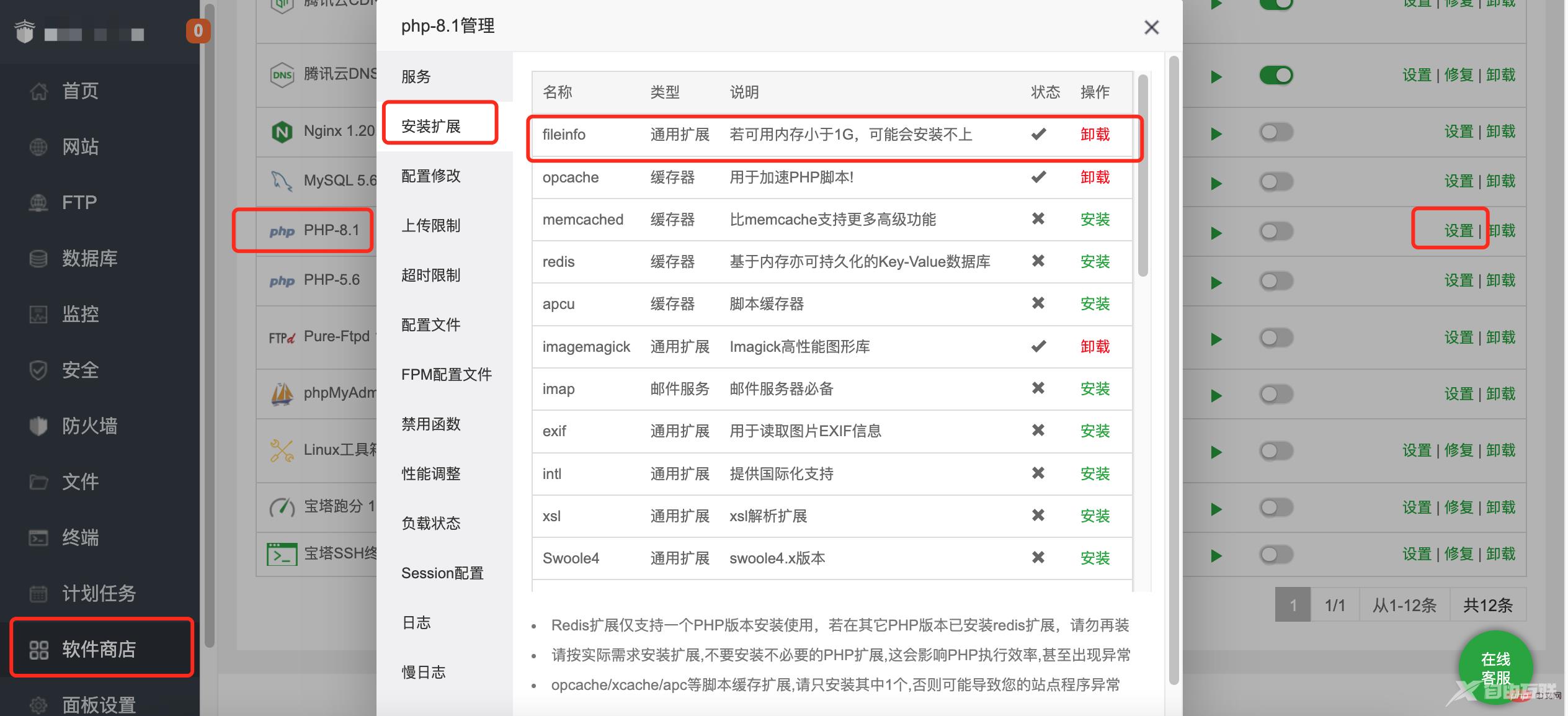Click the 防火墙 shield icon in sidebar
Screen dimensions: 1568x716
pos(38,426)
